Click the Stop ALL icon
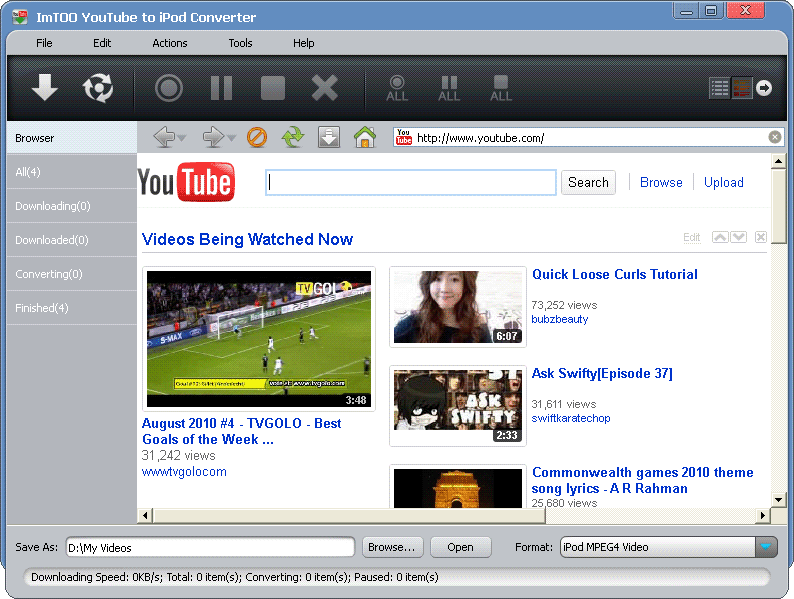The height and width of the screenshot is (599, 794). (501, 89)
